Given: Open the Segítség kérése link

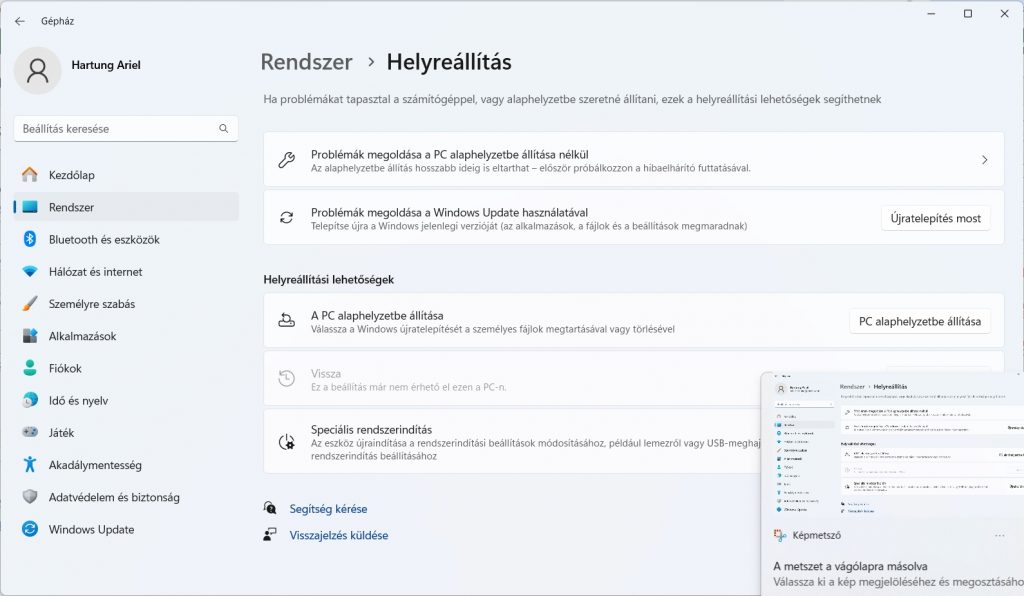Looking at the screenshot, I should click(x=328, y=509).
